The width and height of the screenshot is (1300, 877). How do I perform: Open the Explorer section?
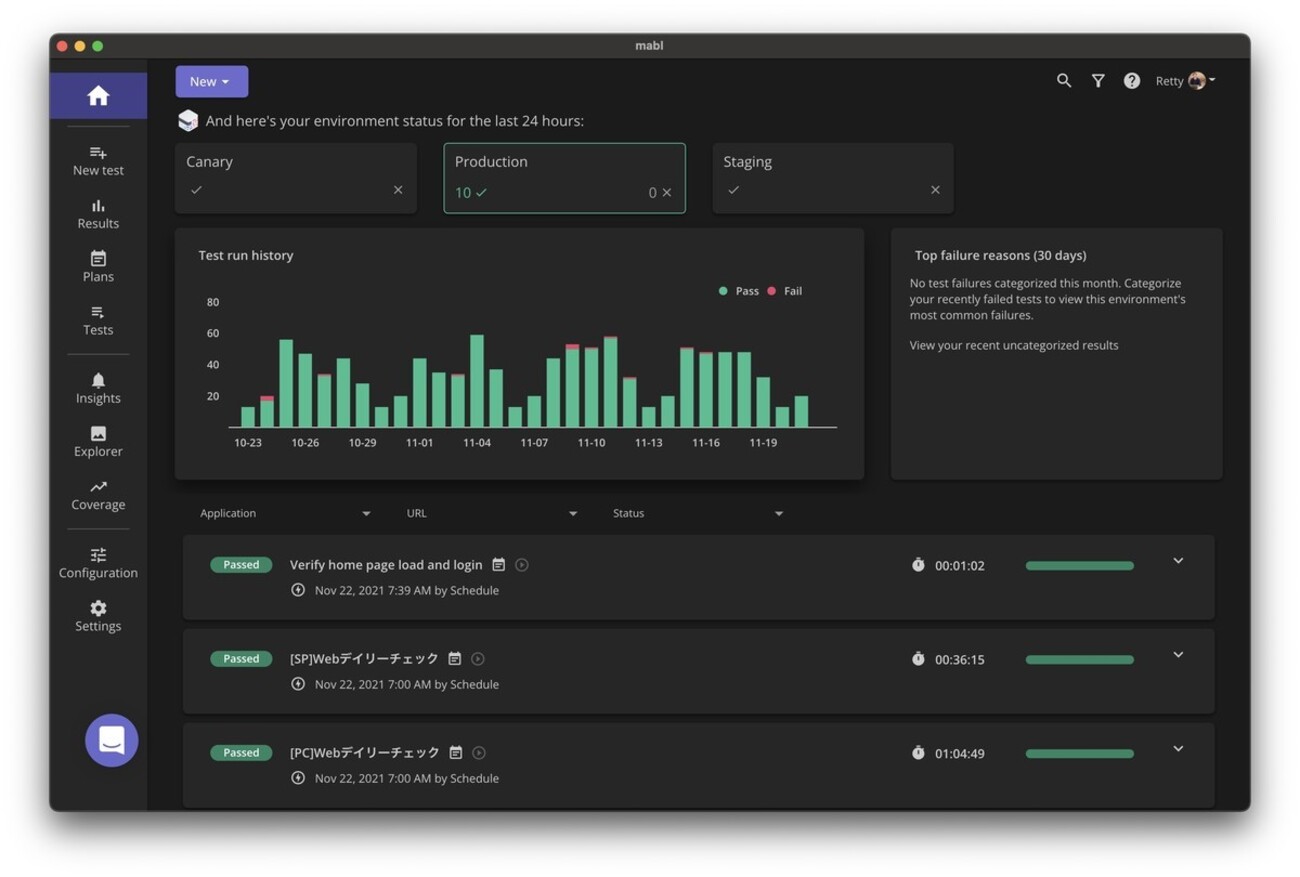(98, 441)
